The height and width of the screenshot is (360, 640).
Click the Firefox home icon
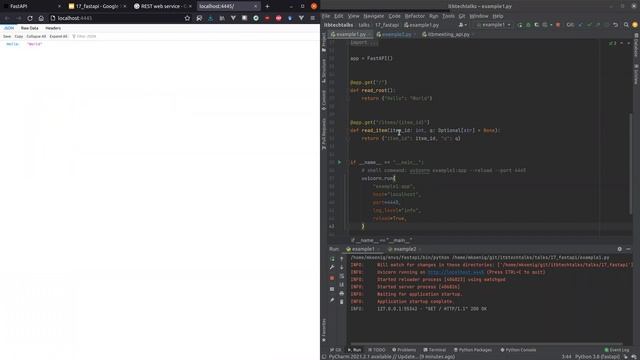tap(41, 18)
